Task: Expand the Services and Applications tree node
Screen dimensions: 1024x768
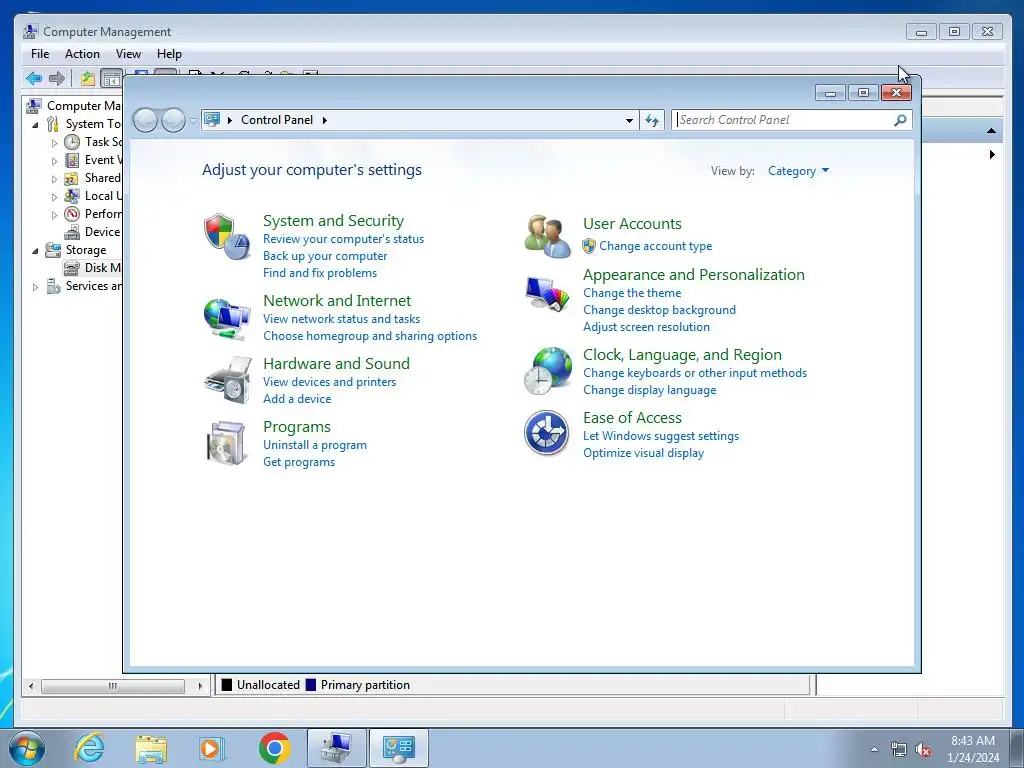Action: point(35,287)
